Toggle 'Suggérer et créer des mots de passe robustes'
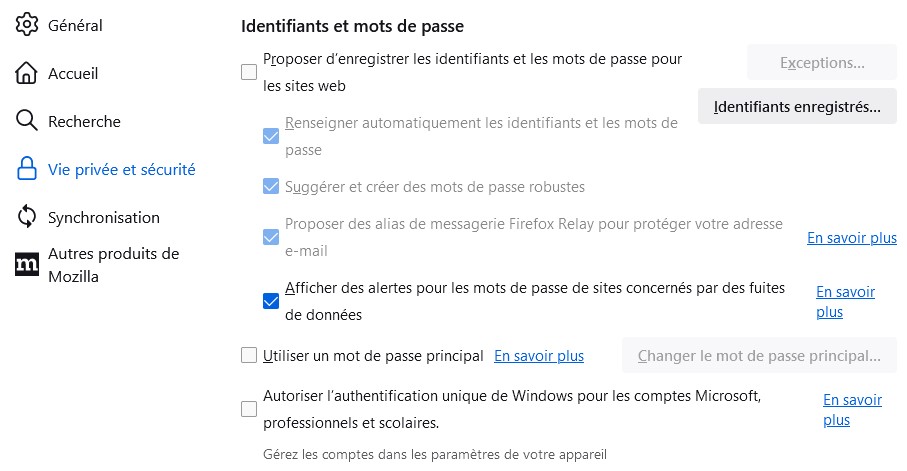Image resolution: width=907 pixels, height=471 pixels. click(270, 186)
